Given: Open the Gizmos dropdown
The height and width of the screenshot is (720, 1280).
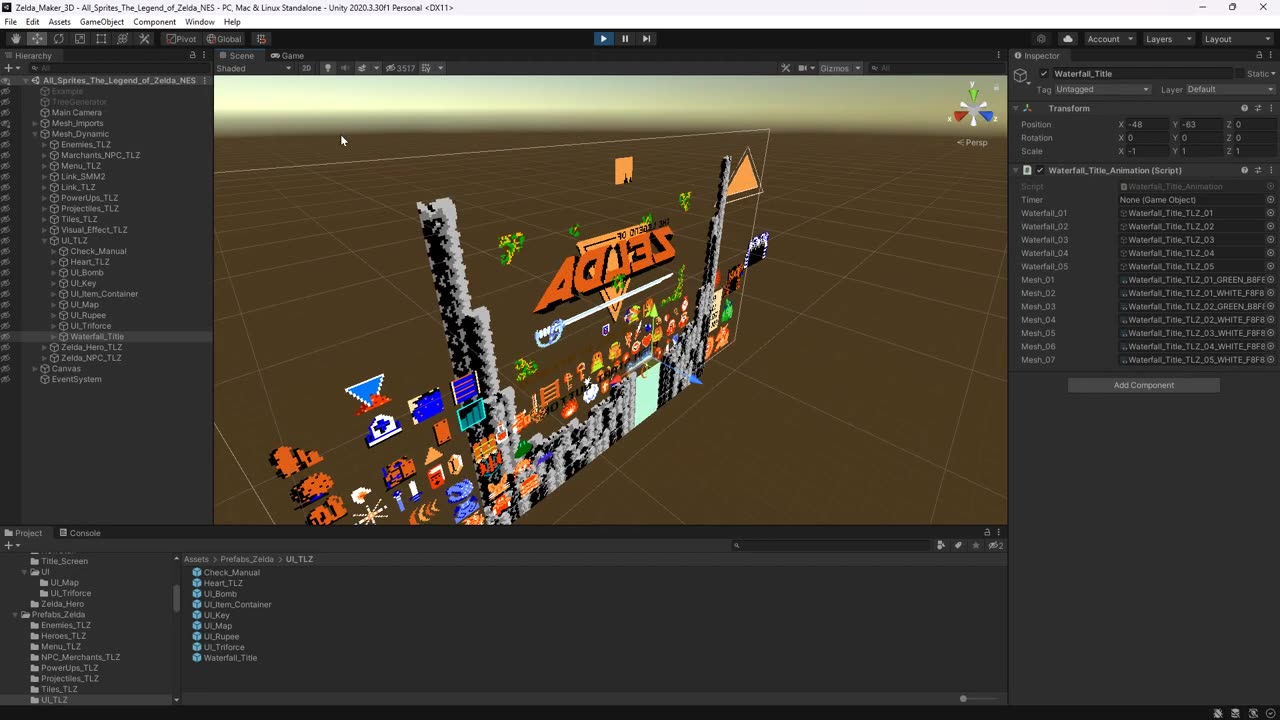Looking at the screenshot, I should click(x=840, y=68).
